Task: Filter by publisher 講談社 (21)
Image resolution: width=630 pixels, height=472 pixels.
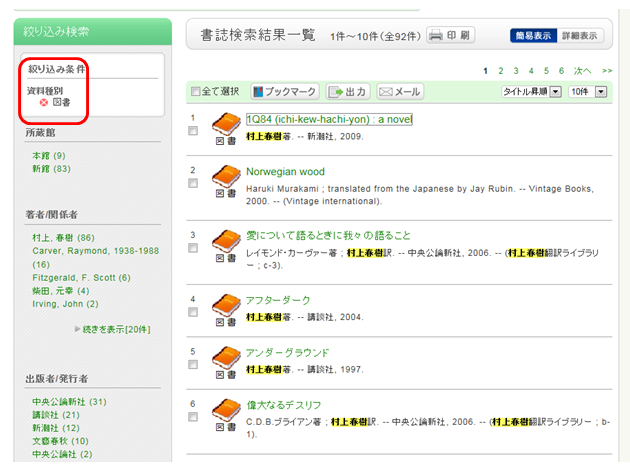Action: pyautogui.click(x=56, y=415)
